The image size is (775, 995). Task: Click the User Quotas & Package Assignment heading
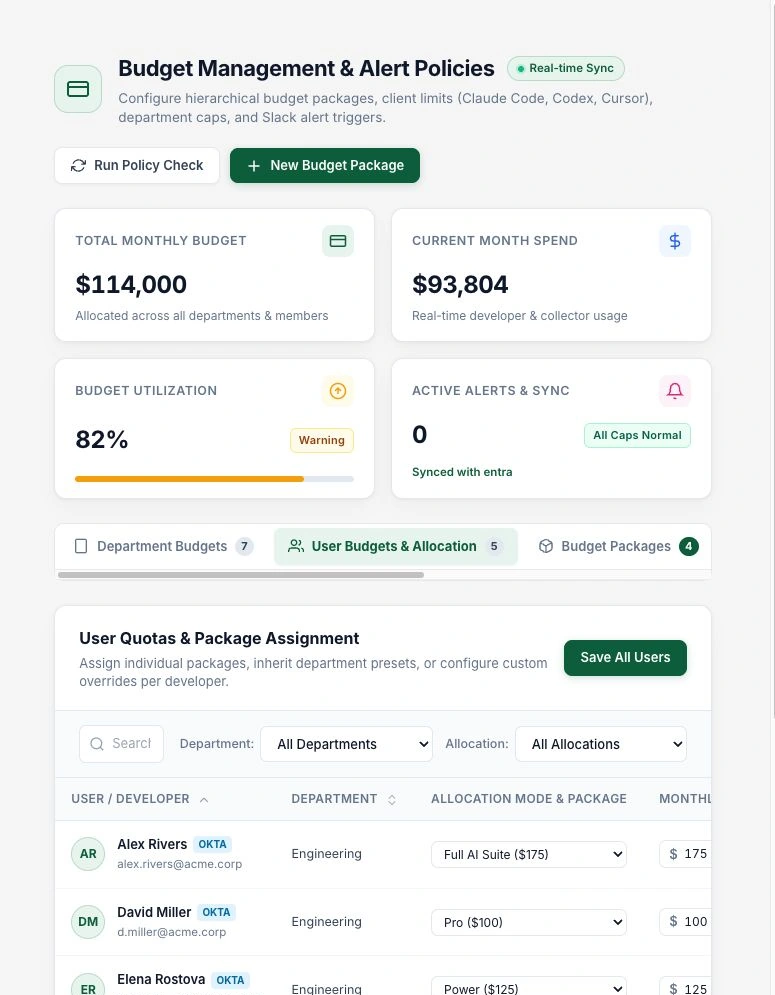coord(219,638)
